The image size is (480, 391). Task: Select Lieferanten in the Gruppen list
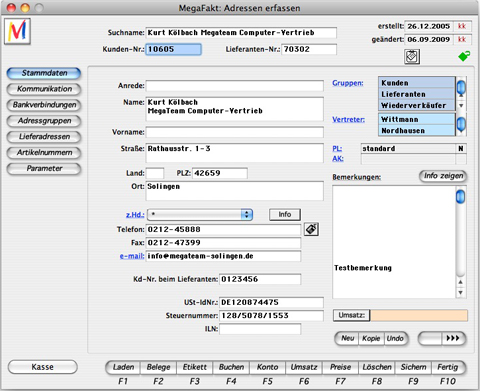point(417,94)
